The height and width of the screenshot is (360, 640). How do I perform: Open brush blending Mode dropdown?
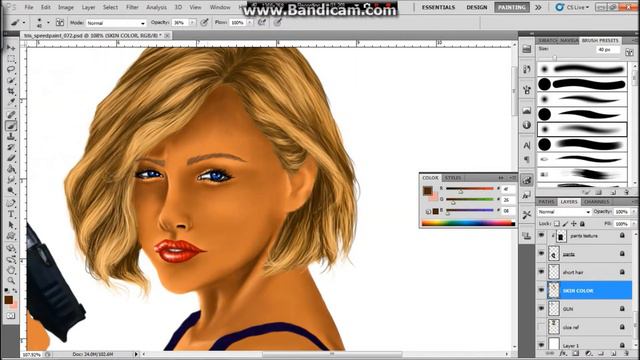(x=116, y=23)
